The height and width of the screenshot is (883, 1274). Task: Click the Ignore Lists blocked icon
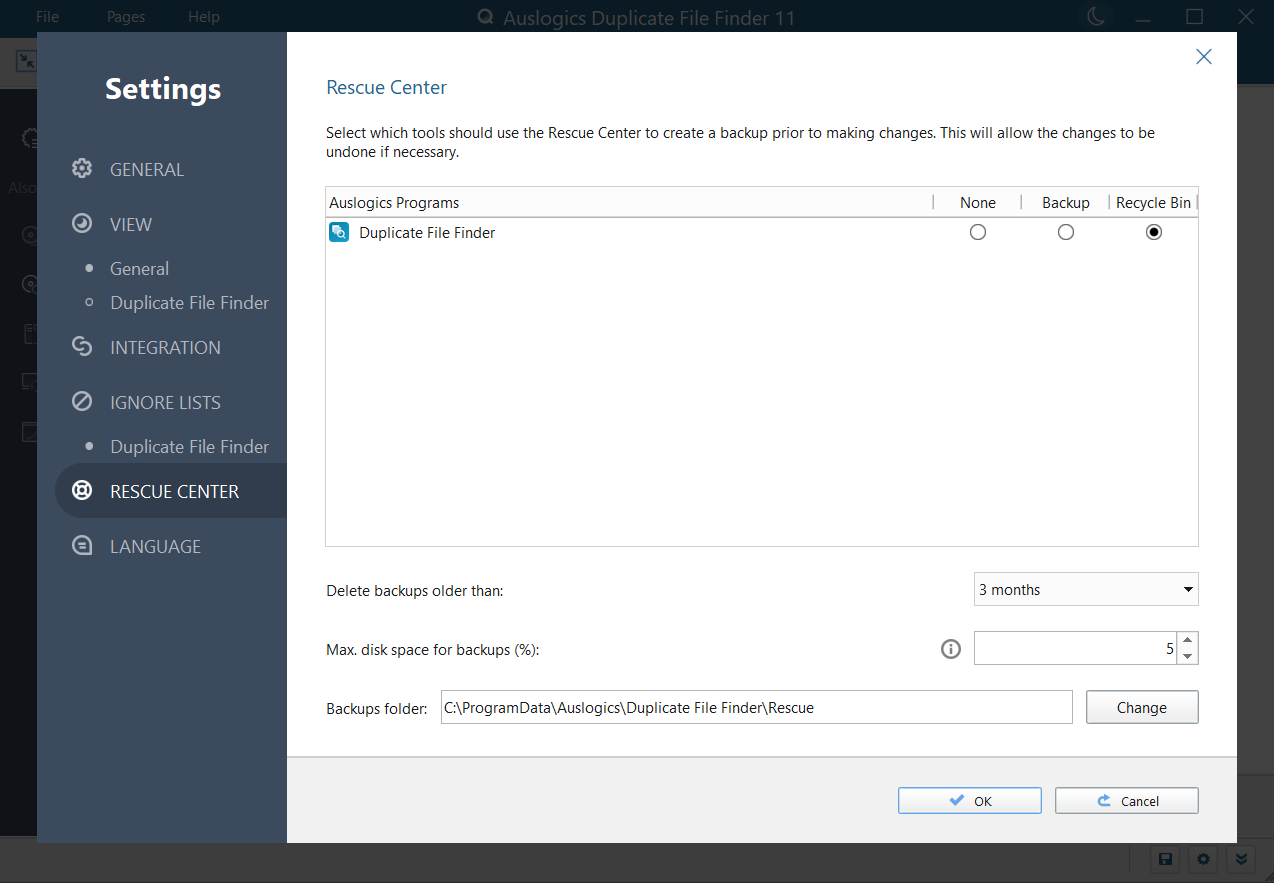click(82, 402)
